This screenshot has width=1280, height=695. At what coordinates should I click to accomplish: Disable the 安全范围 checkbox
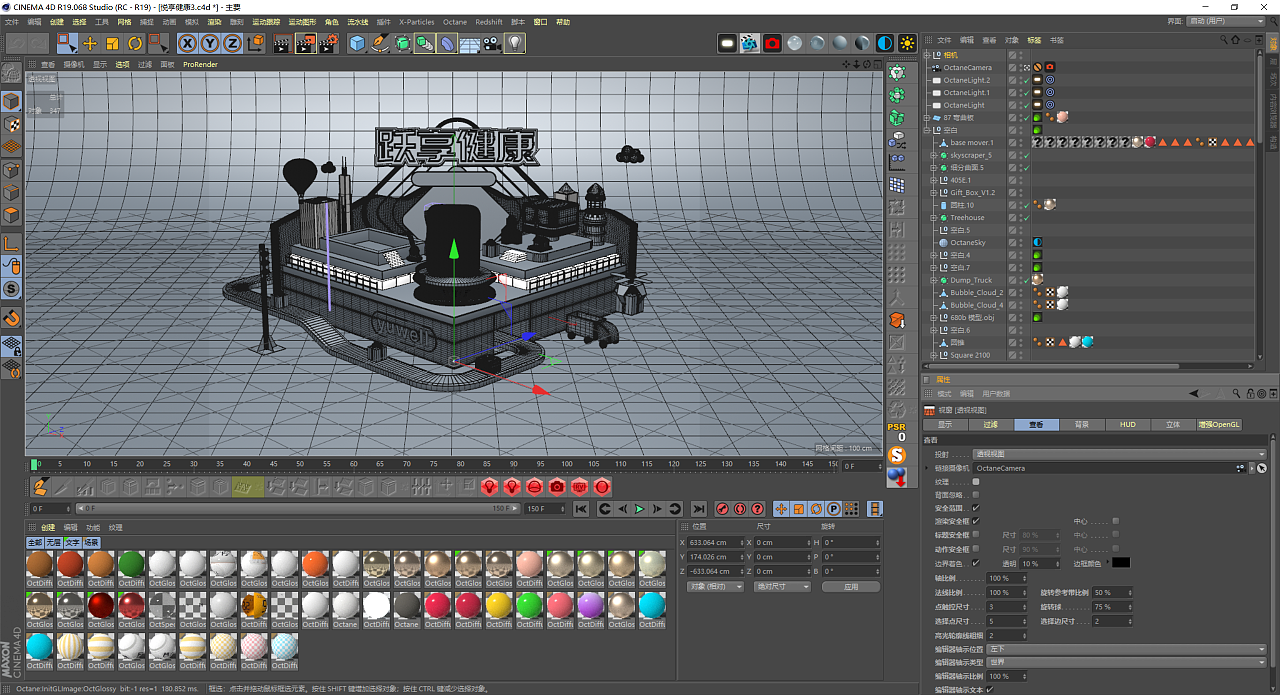(x=976, y=508)
